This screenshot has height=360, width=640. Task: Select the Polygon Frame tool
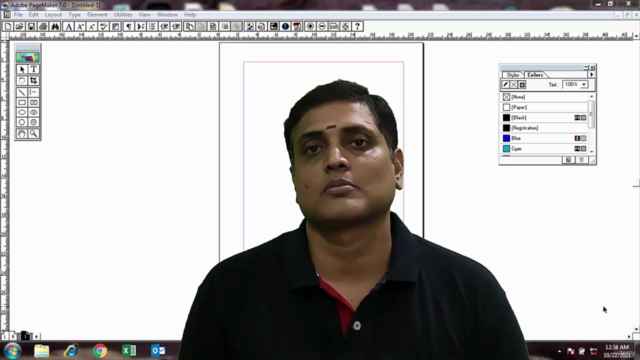[x=34, y=122]
